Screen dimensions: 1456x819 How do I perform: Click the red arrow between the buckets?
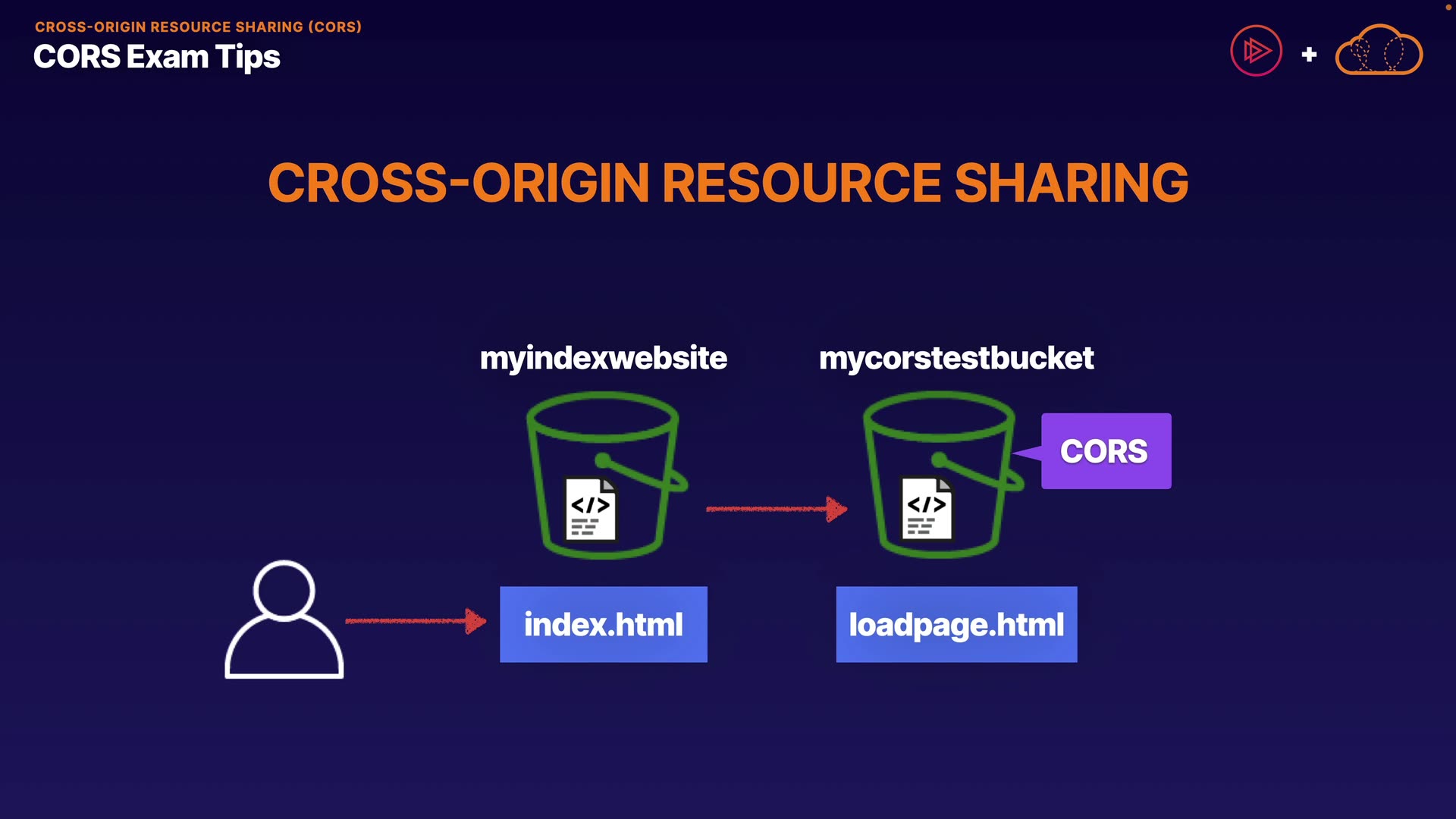(776, 509)
